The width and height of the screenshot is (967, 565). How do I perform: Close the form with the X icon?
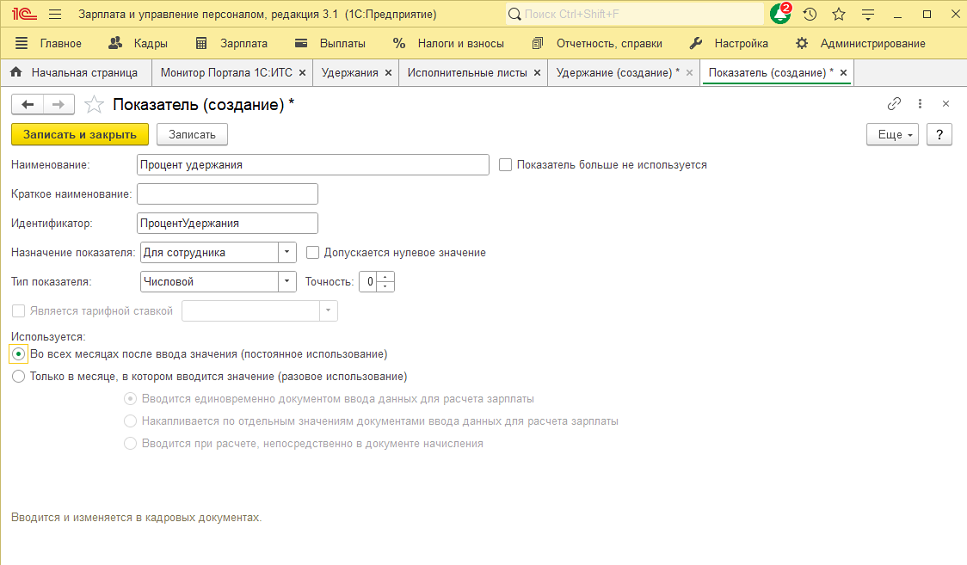point(945,104)
